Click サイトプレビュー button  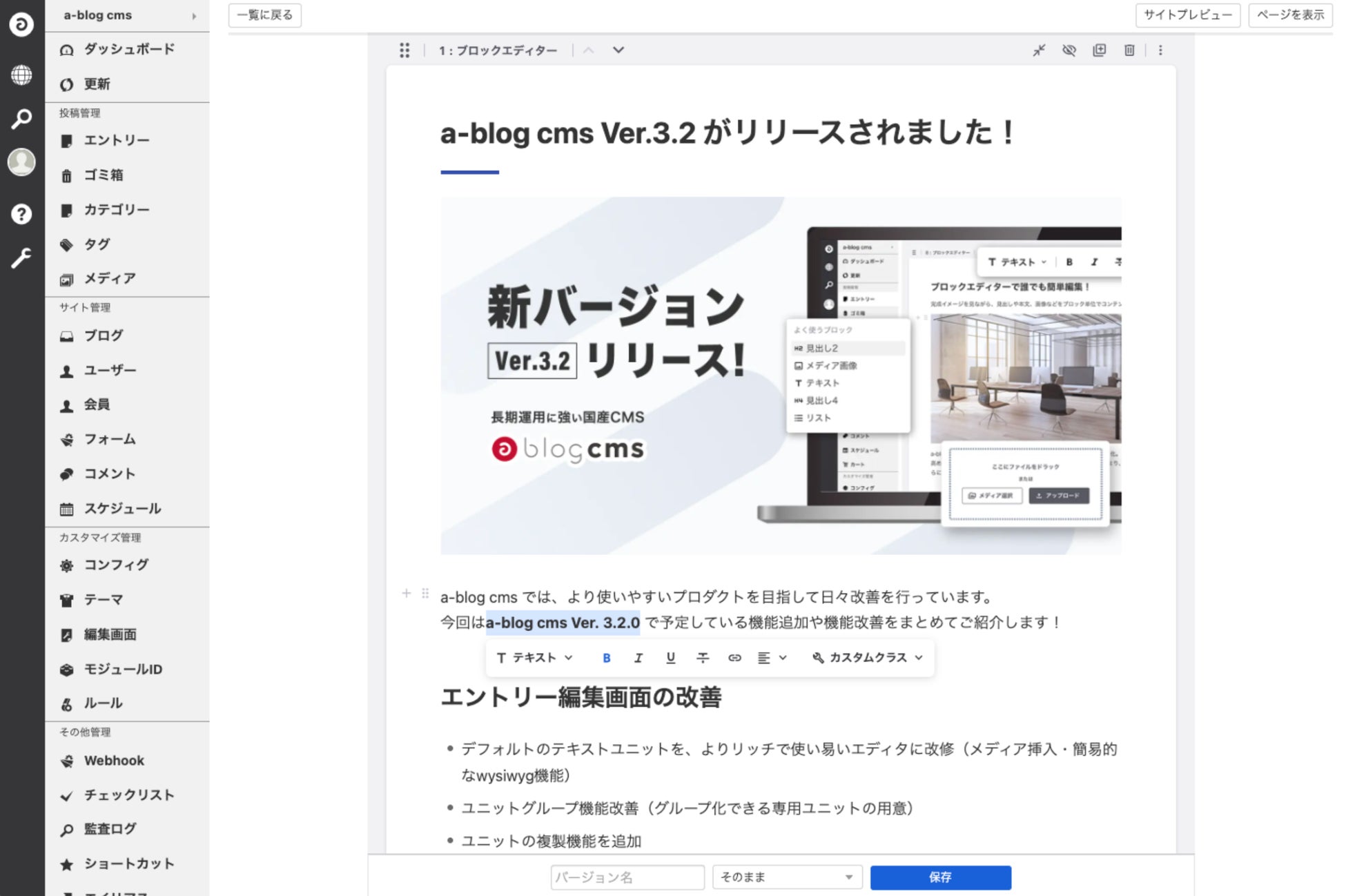[1188, 15]
